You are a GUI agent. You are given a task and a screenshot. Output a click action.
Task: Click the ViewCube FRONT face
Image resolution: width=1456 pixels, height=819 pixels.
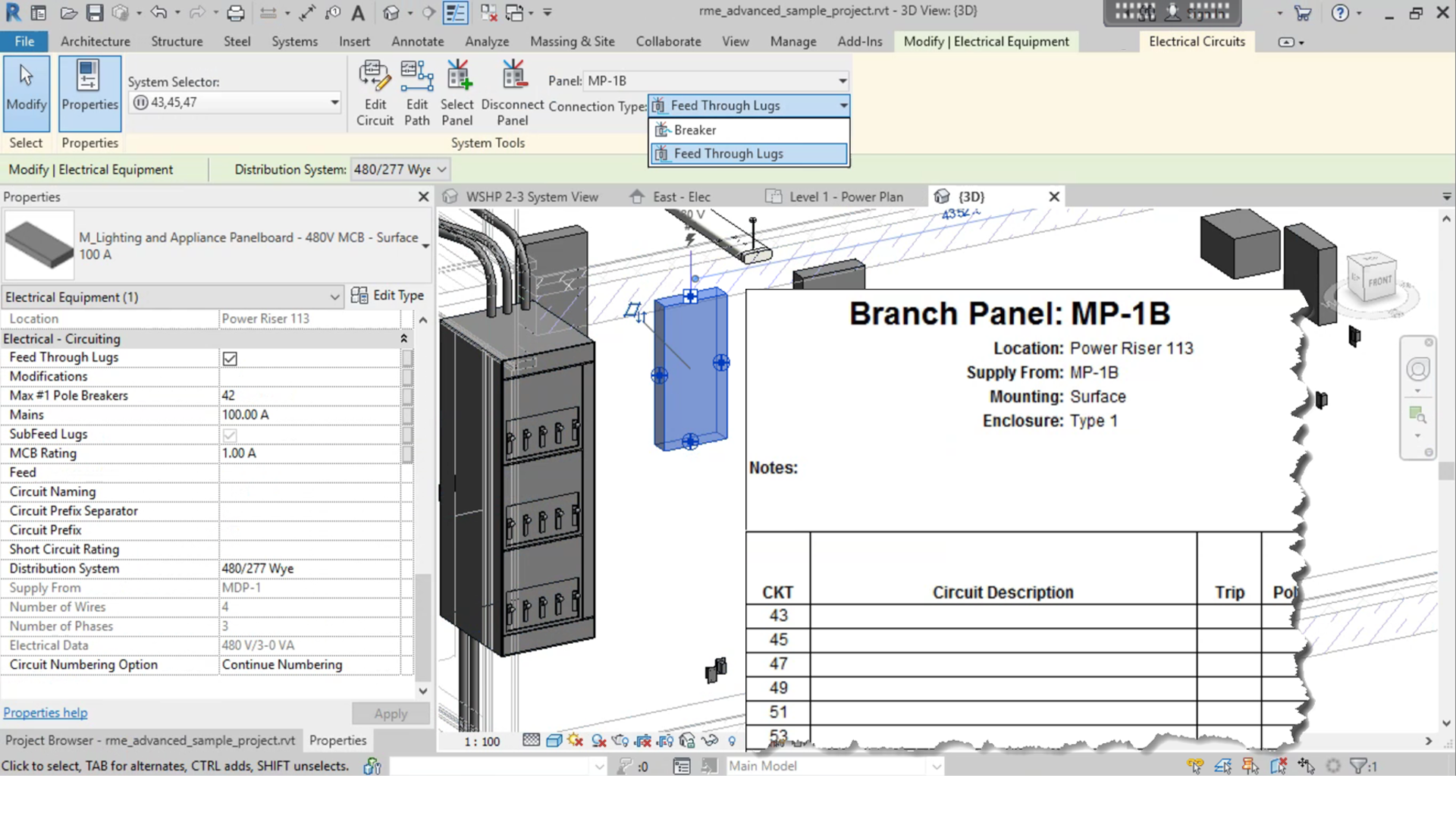[x=1379, y=281]
